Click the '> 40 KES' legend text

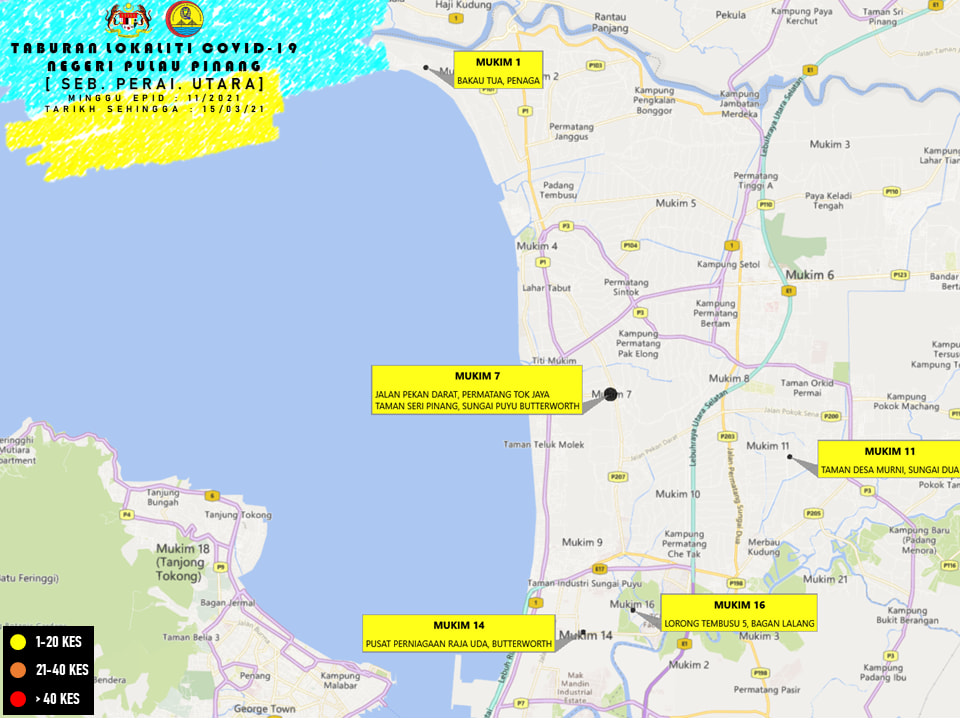(58, 699)
